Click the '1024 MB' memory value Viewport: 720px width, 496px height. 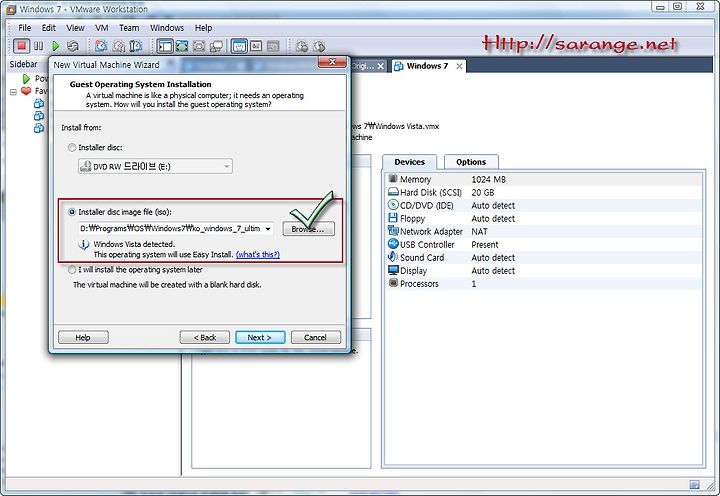(489, 179)
